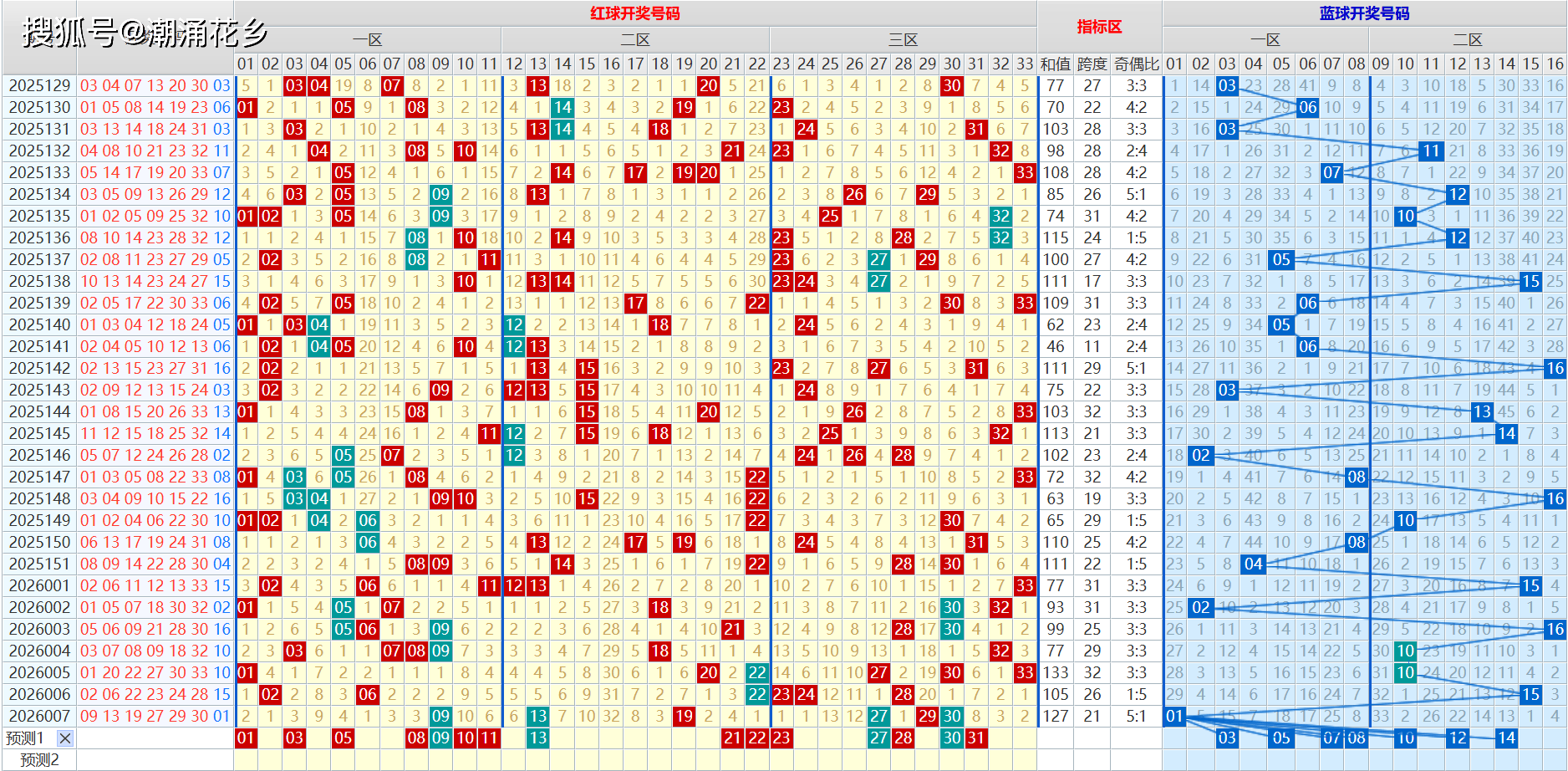Click 三区 header under red balls

[x=903, y=39]
